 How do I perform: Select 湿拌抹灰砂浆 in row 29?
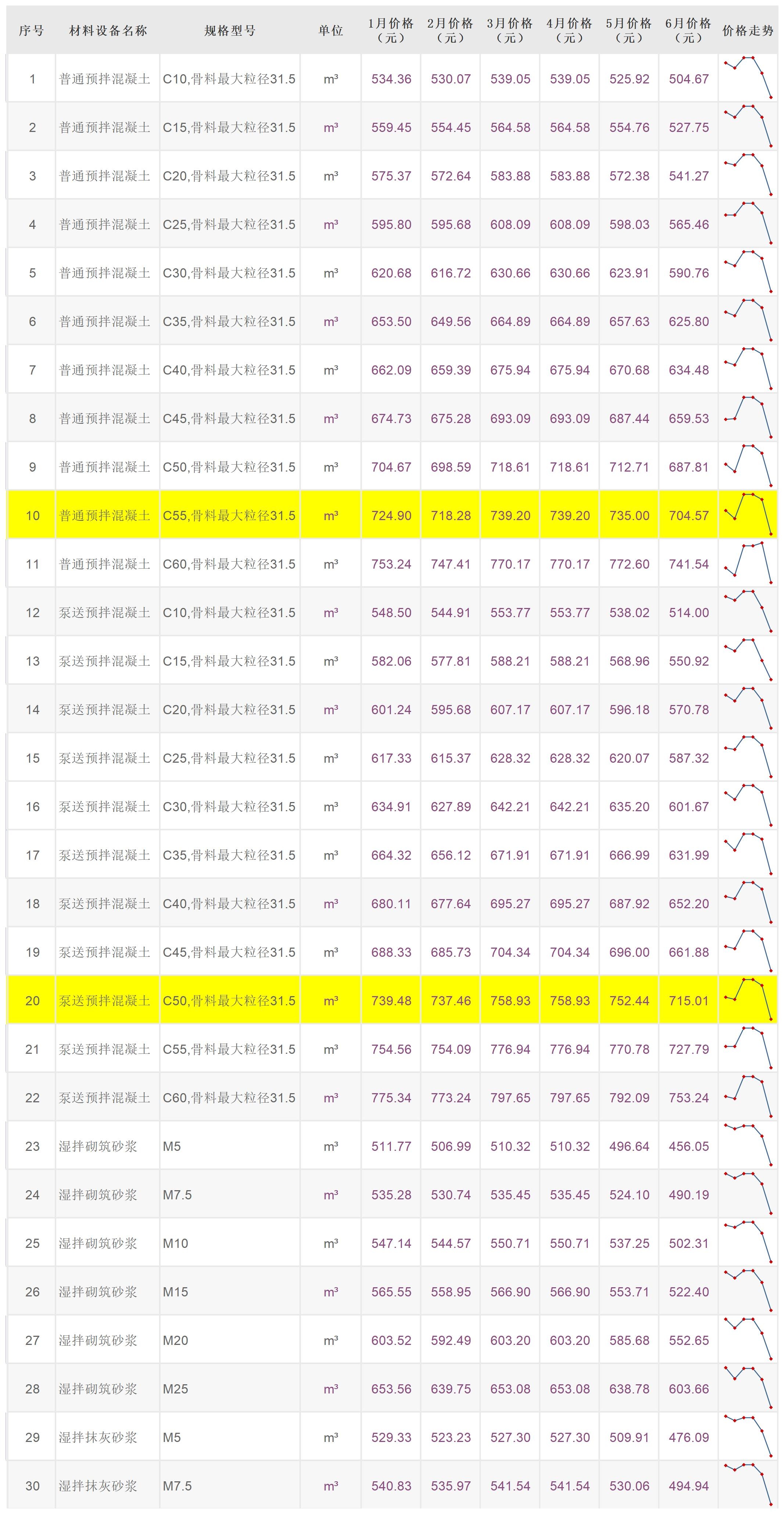[x=97, y=1437]
